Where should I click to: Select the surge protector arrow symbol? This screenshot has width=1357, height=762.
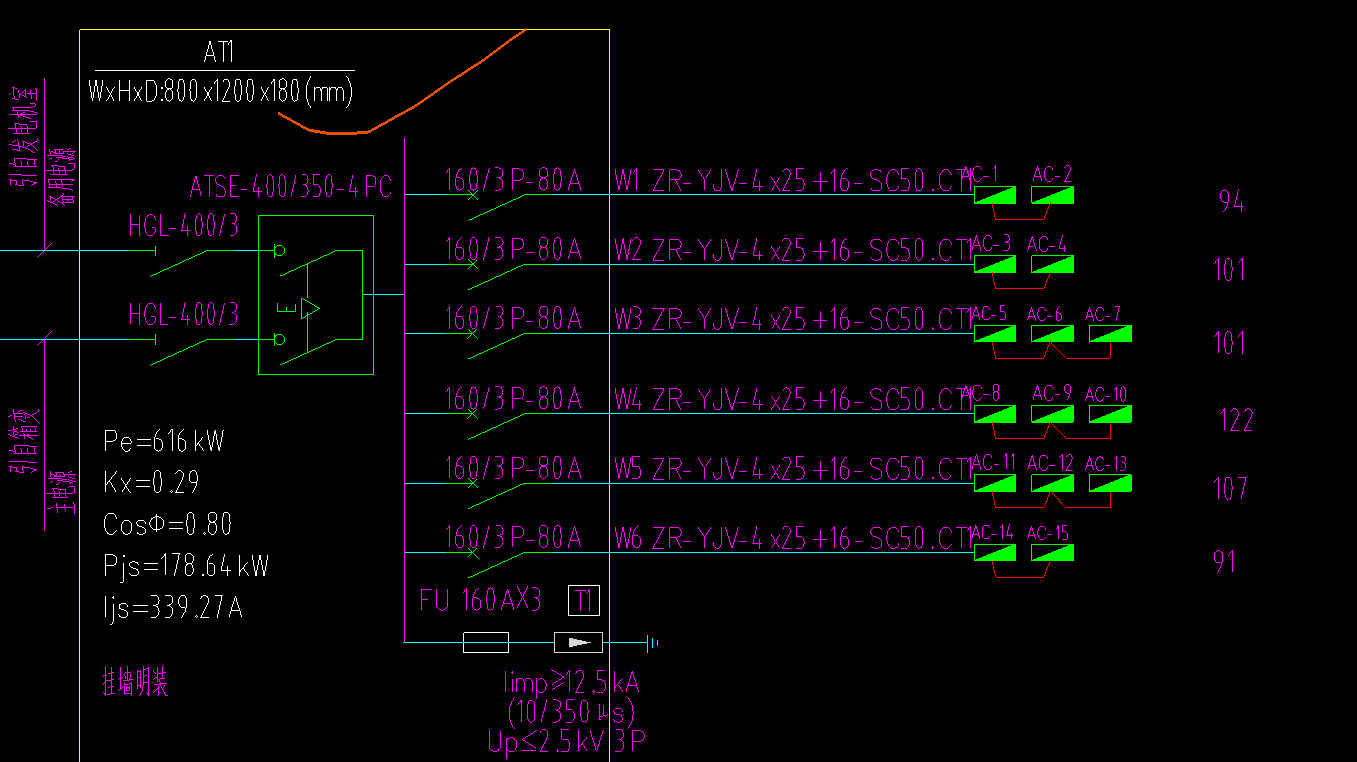[579, 642]
